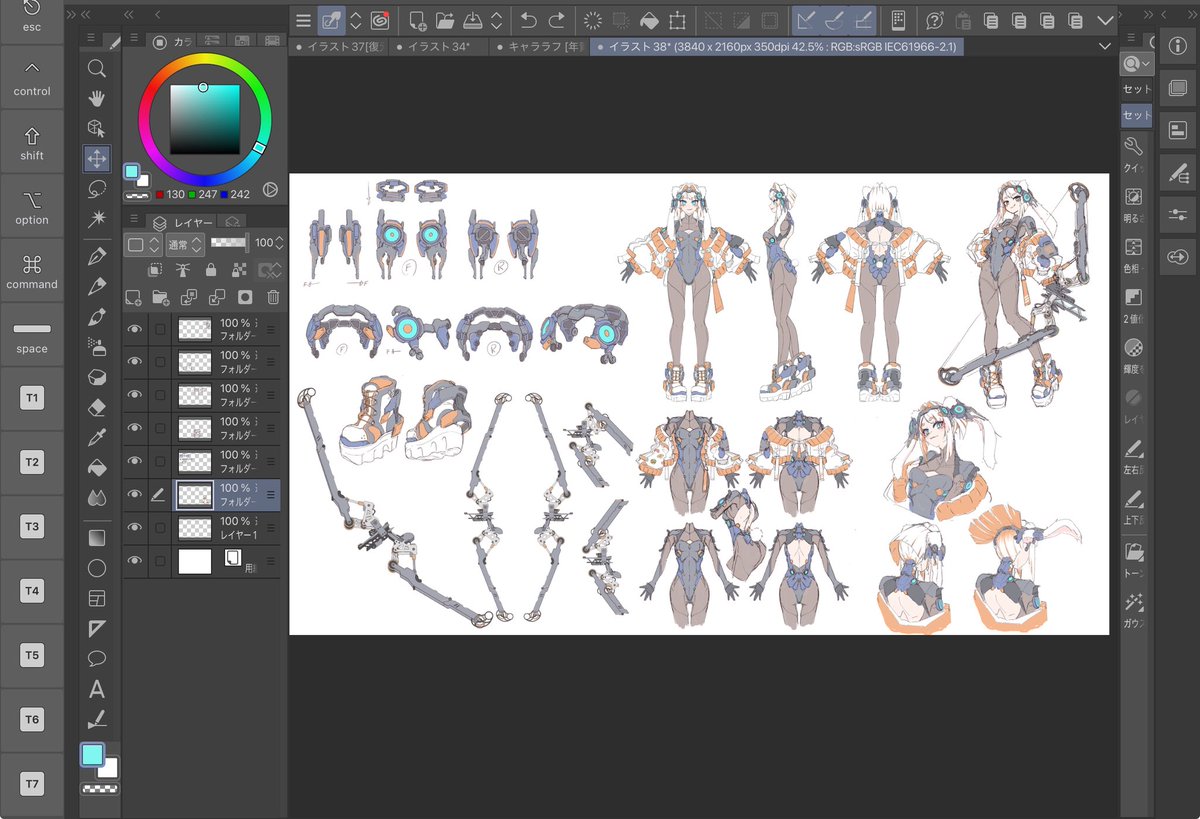1200x819 pixels.
Task: Select the Operation object cube tool
Action: pyautogui.click(x=97, y=128)
